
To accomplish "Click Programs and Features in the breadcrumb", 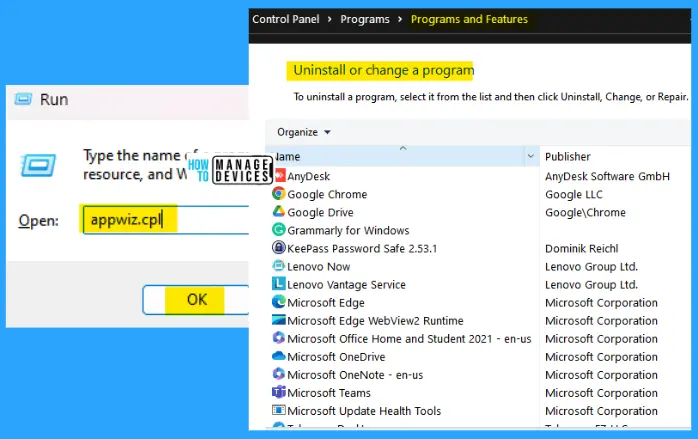I will [469, 19].
